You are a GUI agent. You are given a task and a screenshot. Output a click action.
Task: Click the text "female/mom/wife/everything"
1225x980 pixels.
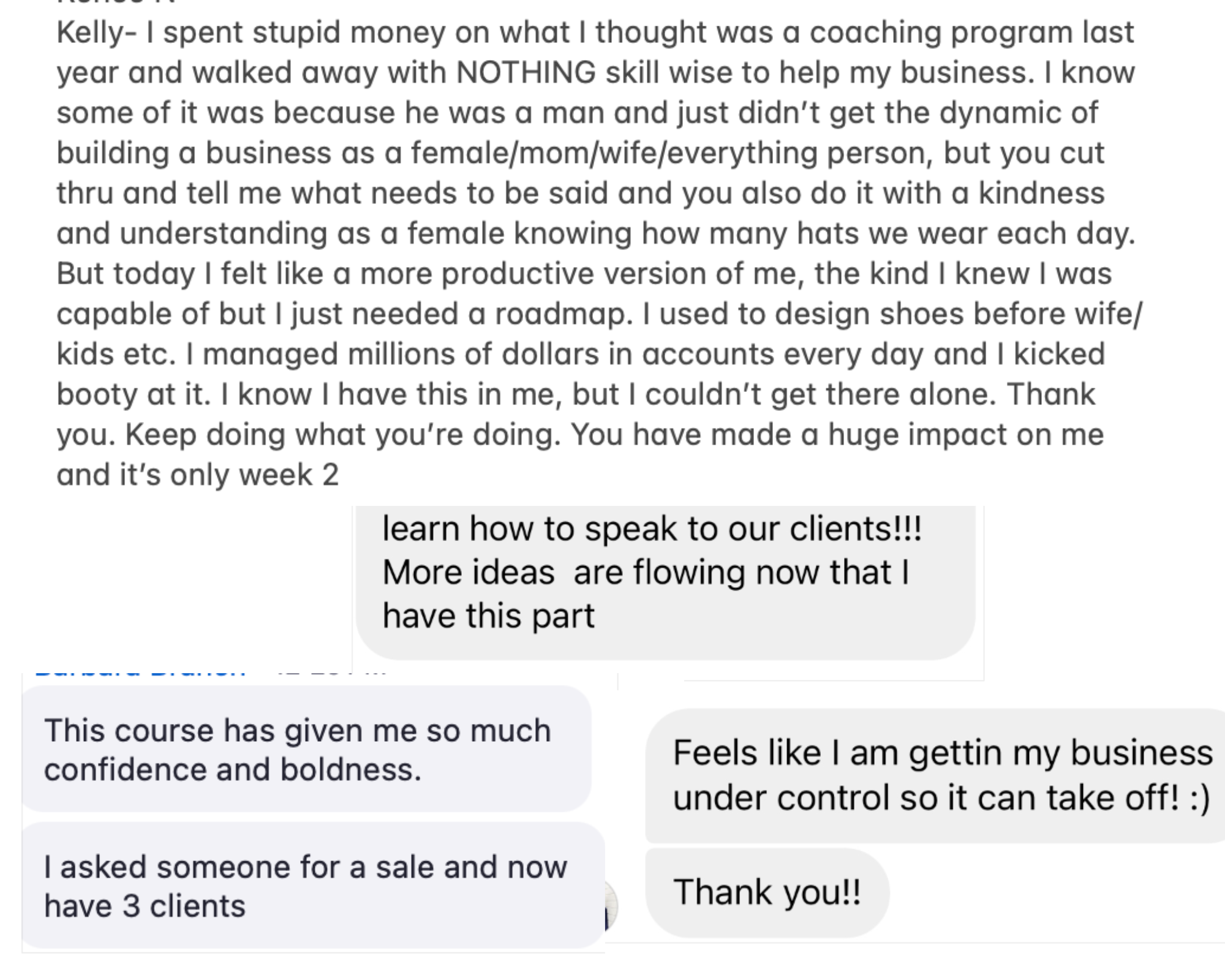click(x=614, y=153)
